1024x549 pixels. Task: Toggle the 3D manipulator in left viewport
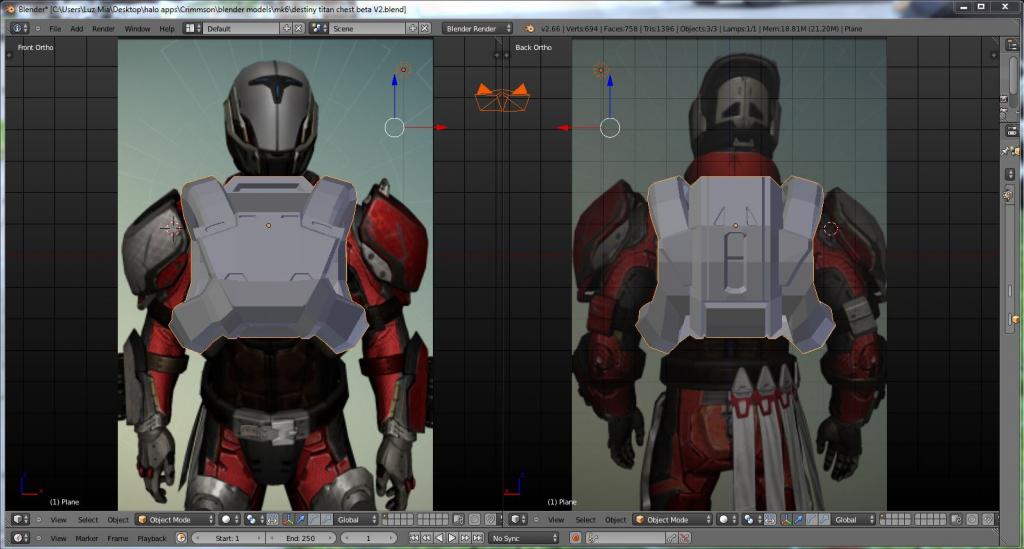289,520
